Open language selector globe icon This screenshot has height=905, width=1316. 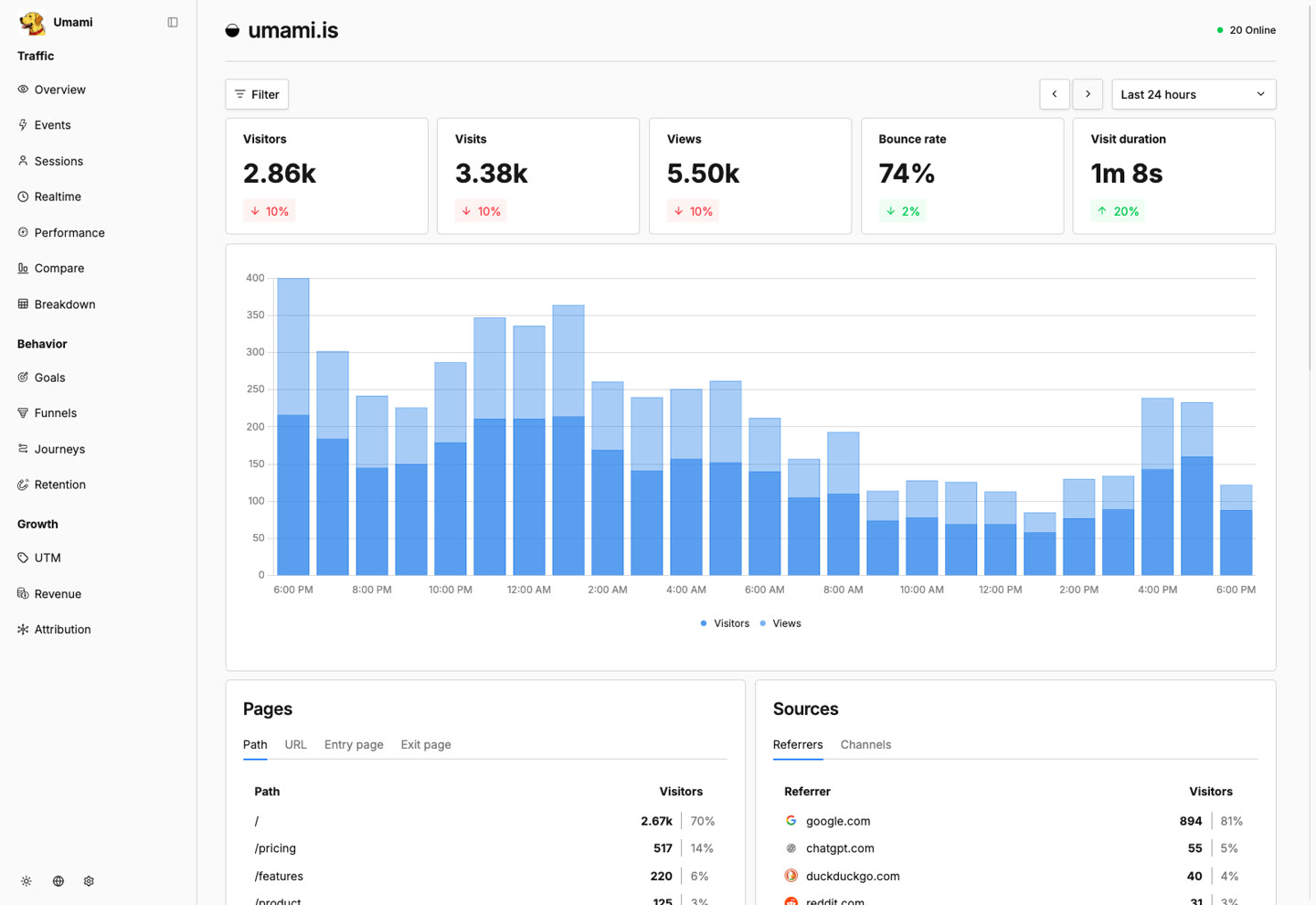[58, 881]
